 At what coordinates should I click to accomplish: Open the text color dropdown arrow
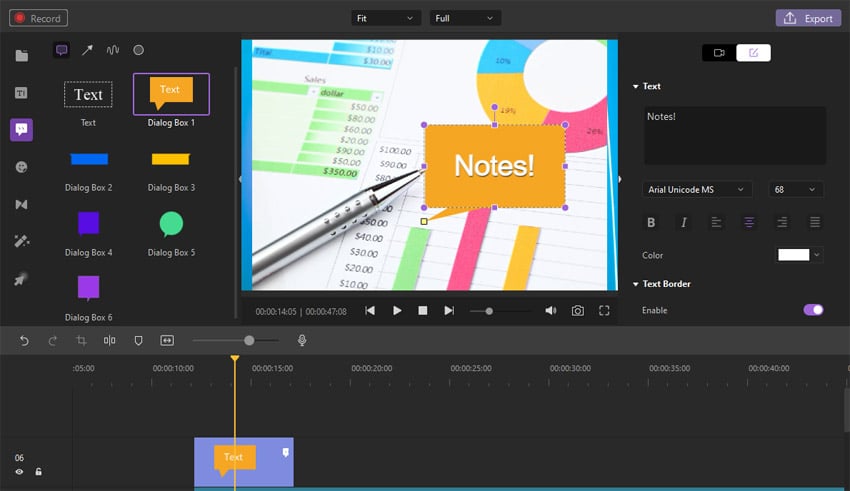click(817, 255)
